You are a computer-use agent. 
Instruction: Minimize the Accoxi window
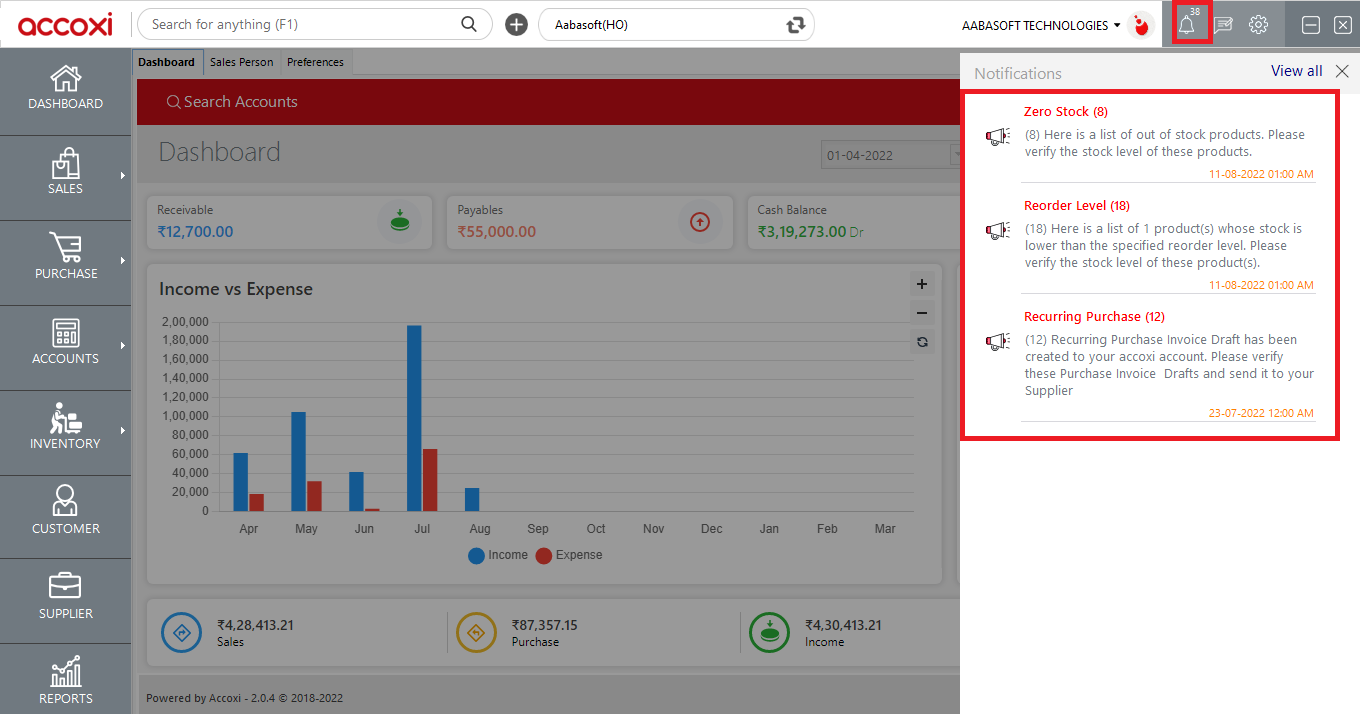(1310, 25)
